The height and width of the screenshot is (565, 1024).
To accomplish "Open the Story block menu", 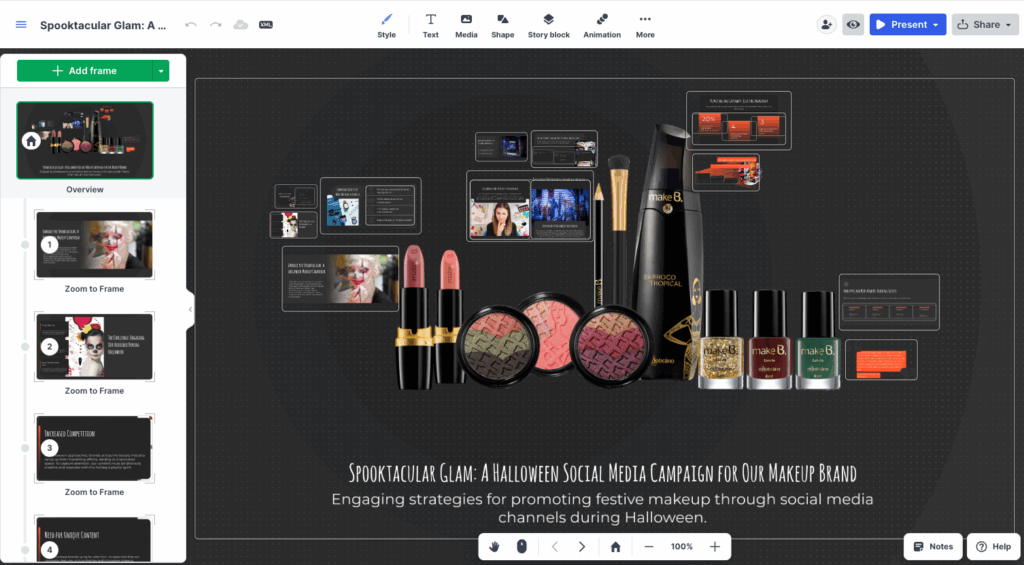I will pos(548,25).
